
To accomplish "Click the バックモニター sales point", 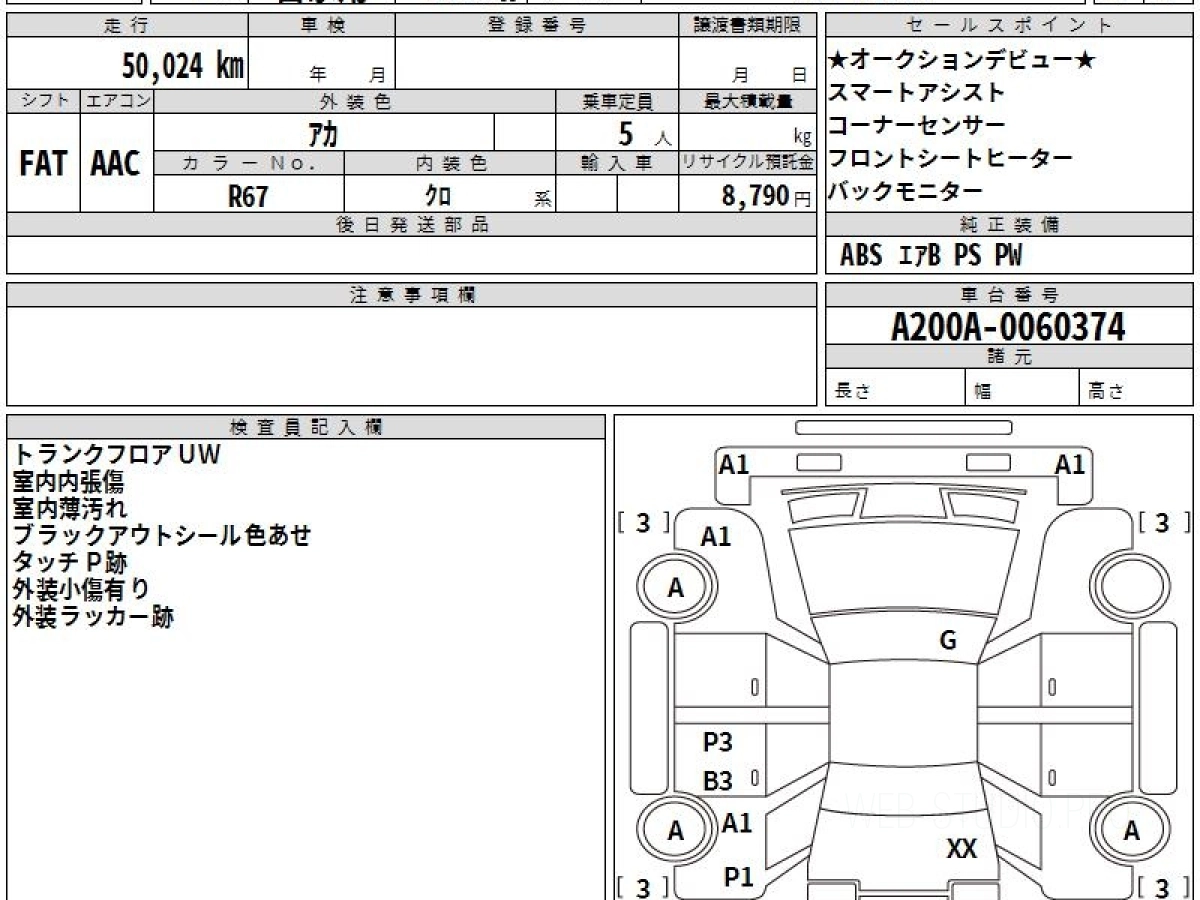I will pos(906,191).
